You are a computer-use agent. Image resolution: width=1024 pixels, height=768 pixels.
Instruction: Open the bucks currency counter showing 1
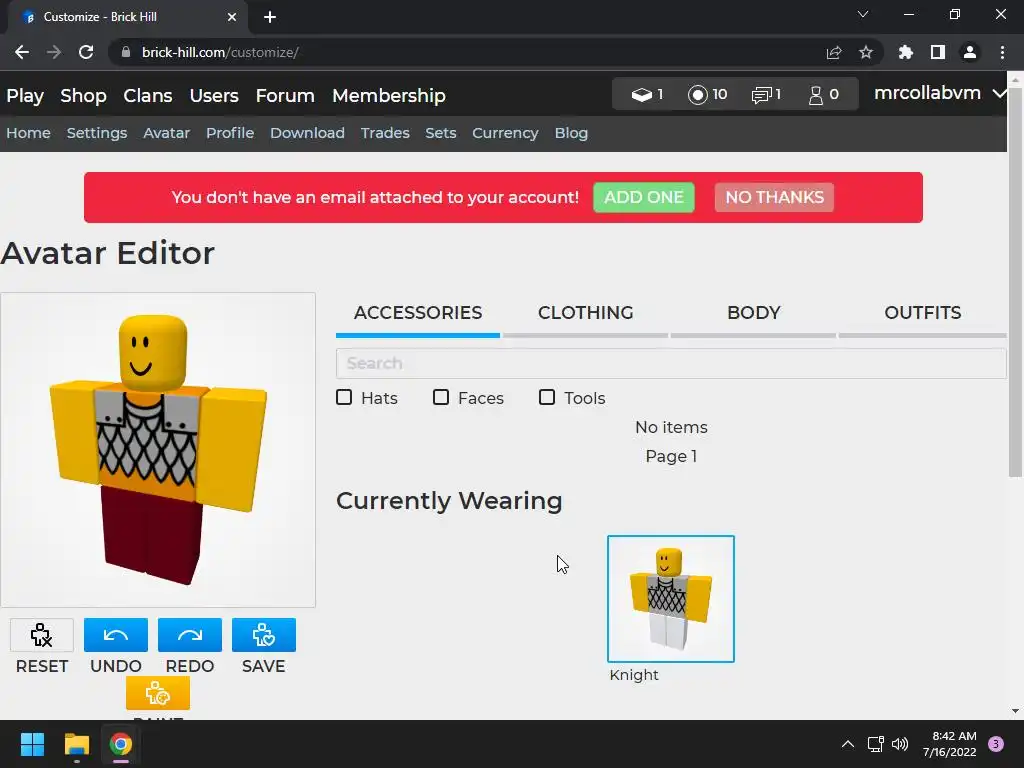(x=647, y=95)
